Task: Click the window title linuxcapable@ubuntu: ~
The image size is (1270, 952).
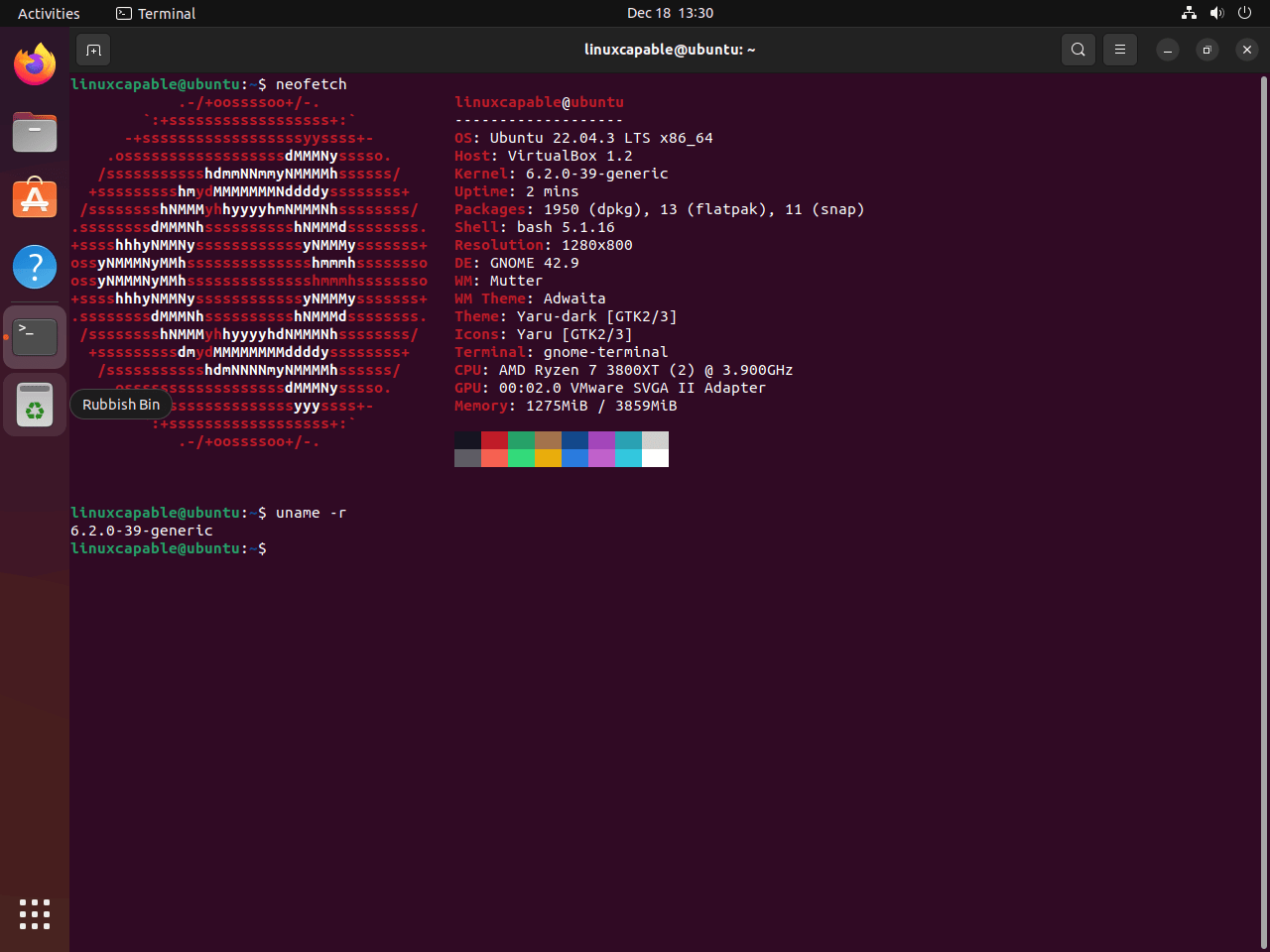Action: click(670, 50)
